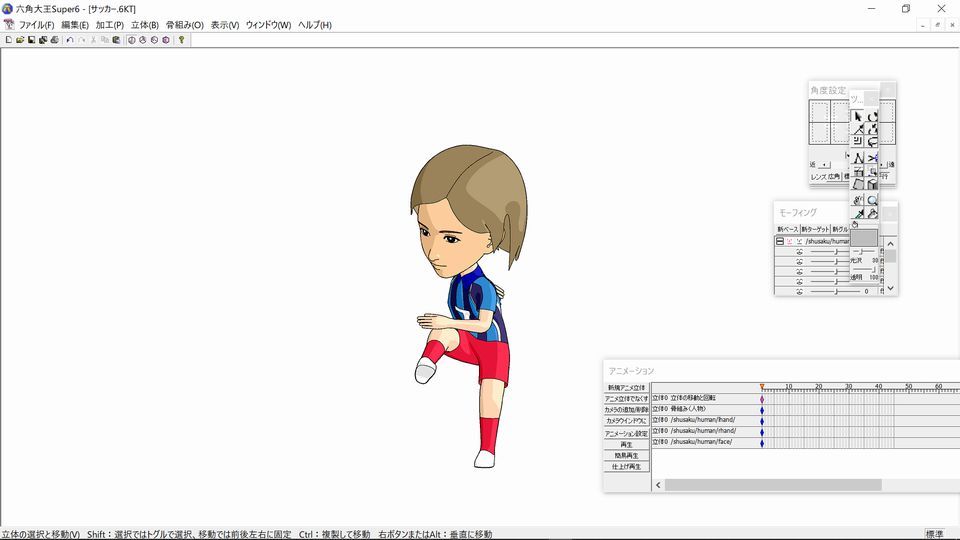Click the 仕上げ再生 button
This screenshot has width=960, height=540.
[x=626, y=467]
